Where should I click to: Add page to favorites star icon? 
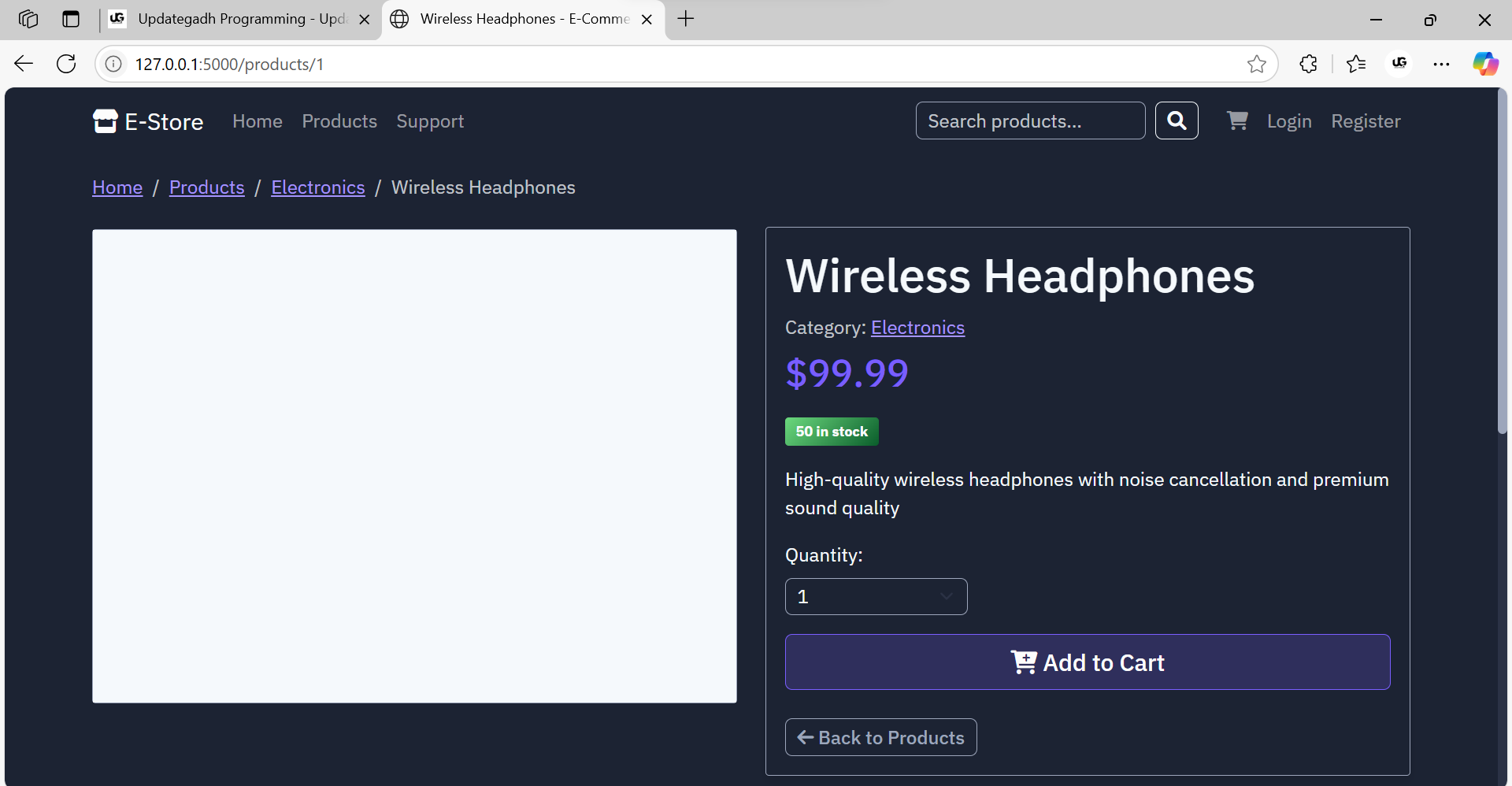(x=1256, y=64)
